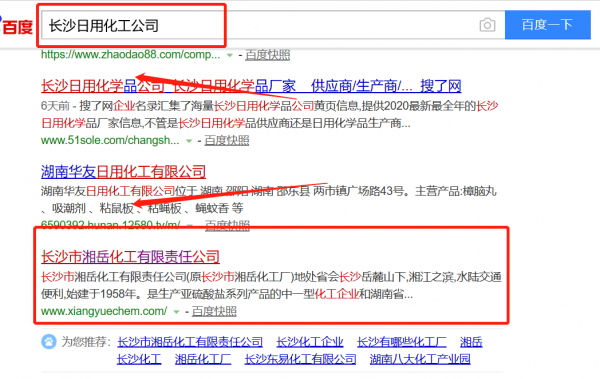Viewport: 600px width, 379px height.
Task: Open 百度快照 for the zhaodao88 result
Action: pos(267,55)
